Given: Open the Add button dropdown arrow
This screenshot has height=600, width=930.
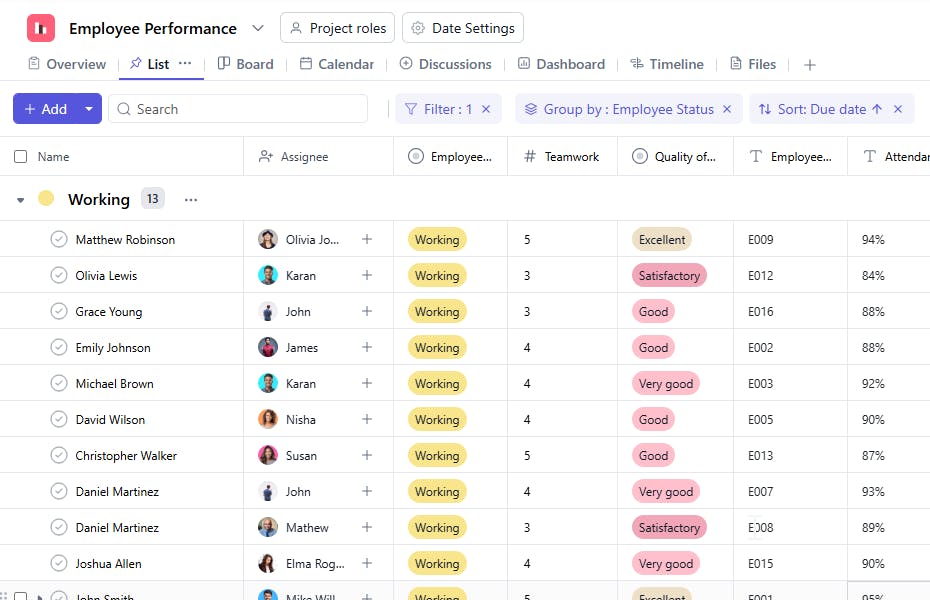Looking at the screenshot, I should [89, 109].
